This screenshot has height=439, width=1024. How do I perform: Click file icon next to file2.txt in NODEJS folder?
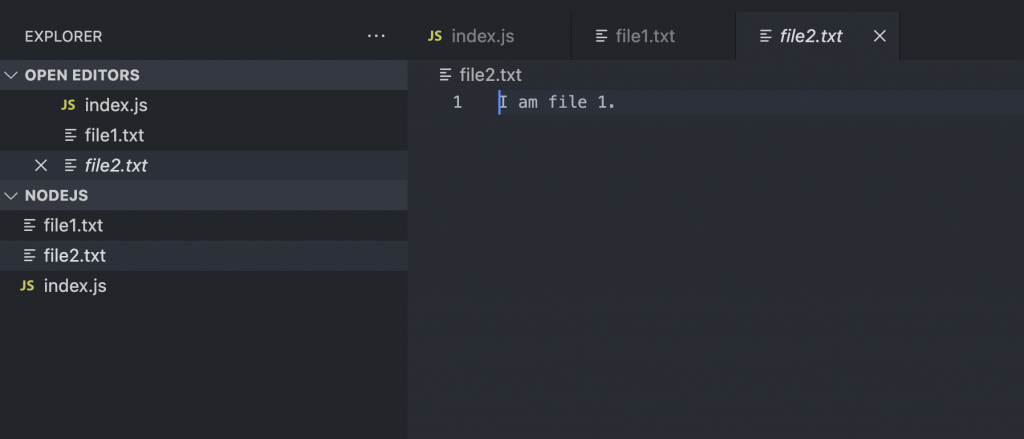29,256
